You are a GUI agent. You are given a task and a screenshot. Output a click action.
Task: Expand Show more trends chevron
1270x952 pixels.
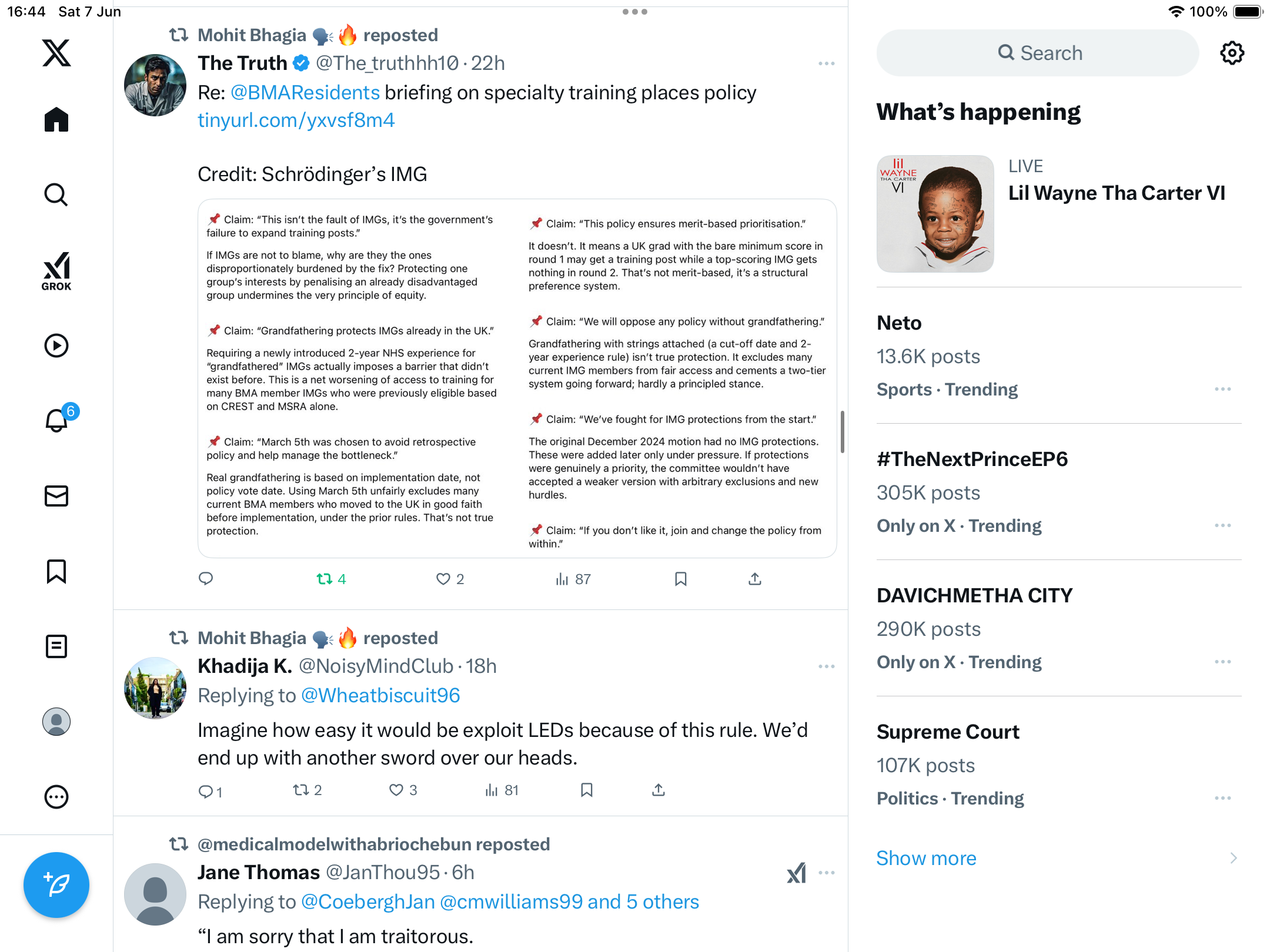tap(1233, 859)
